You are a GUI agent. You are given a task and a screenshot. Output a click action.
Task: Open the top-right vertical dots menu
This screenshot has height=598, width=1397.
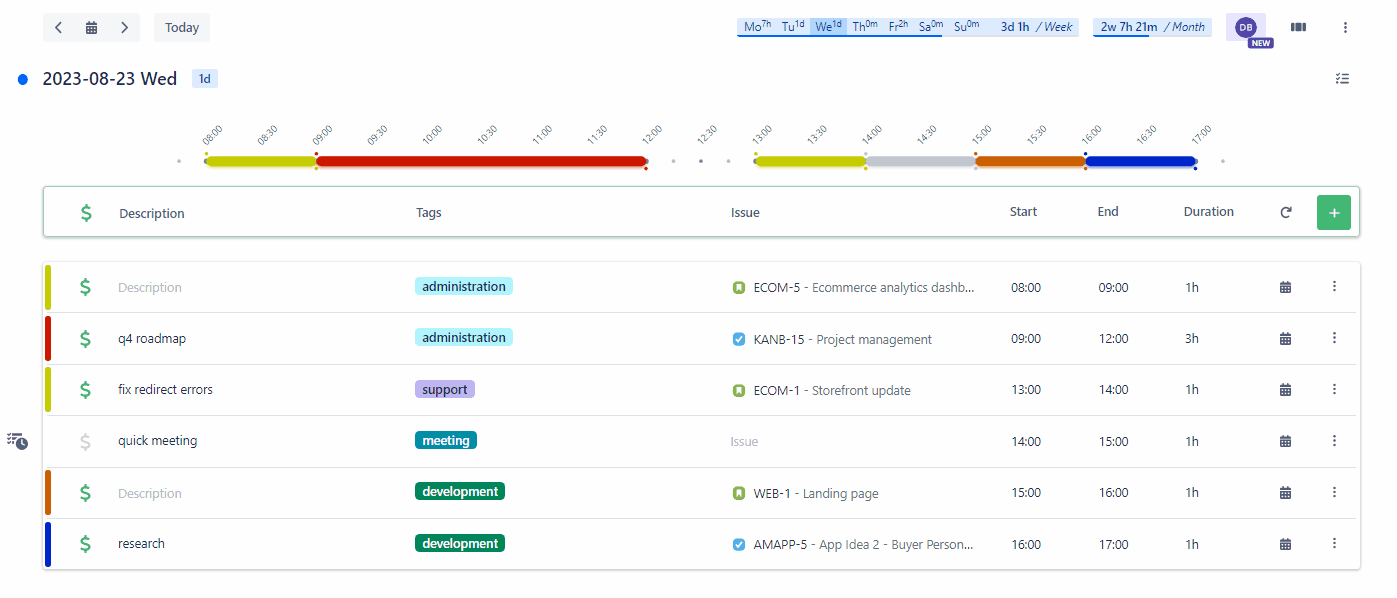[x=1345, y=28]
